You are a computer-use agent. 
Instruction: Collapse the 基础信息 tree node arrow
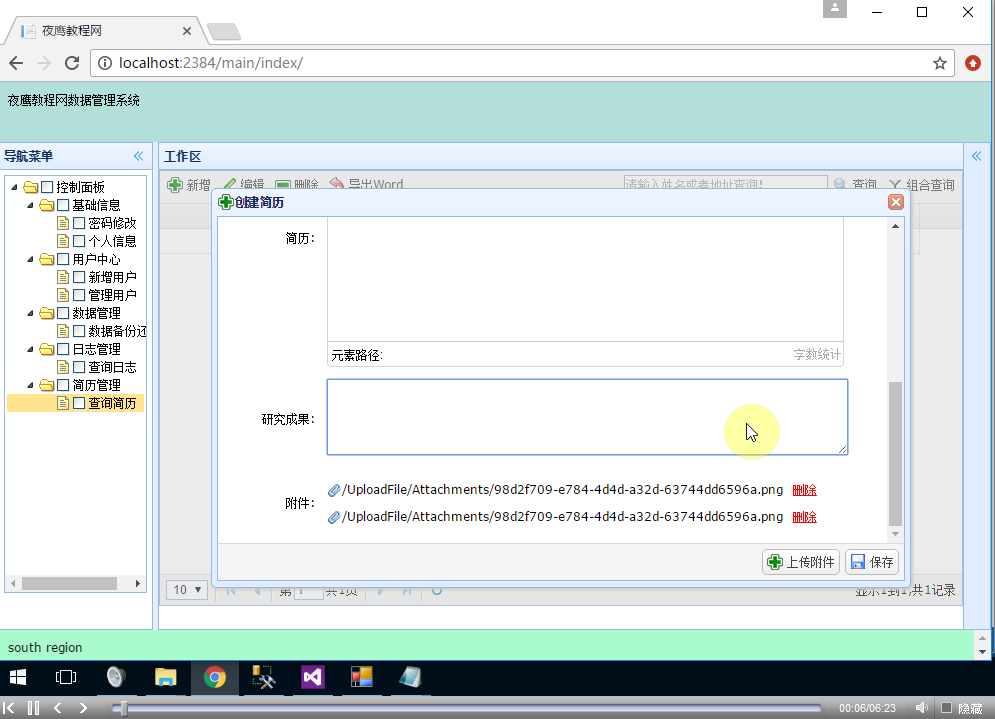point(30,205)
